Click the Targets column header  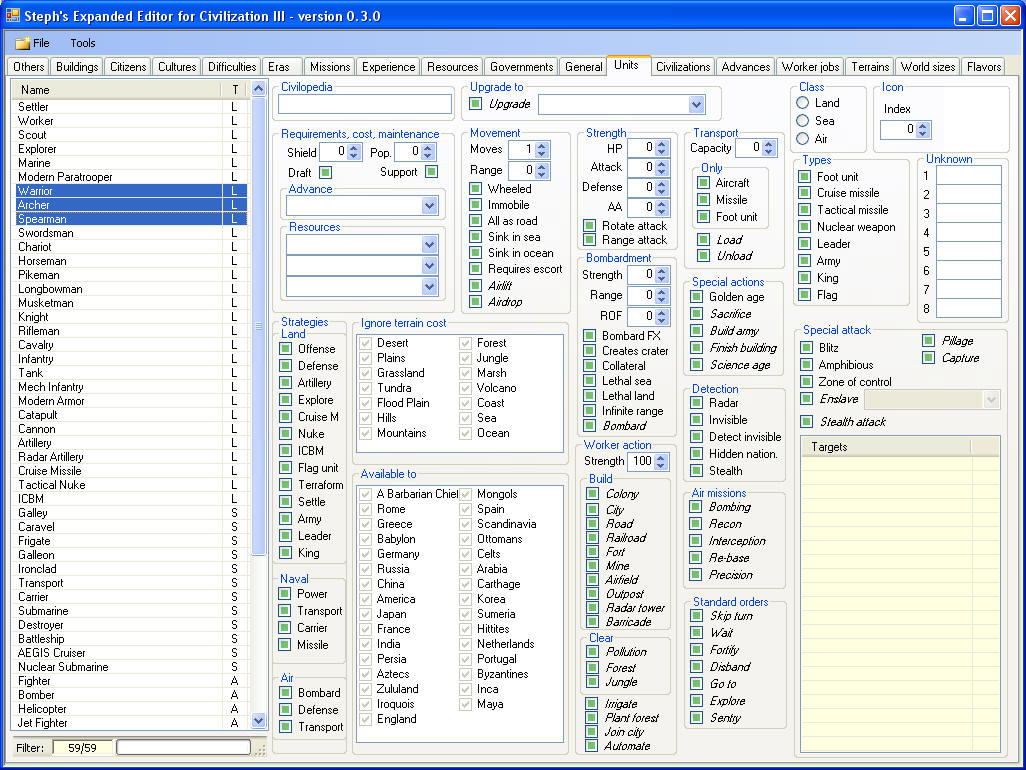tap(887, 447)
